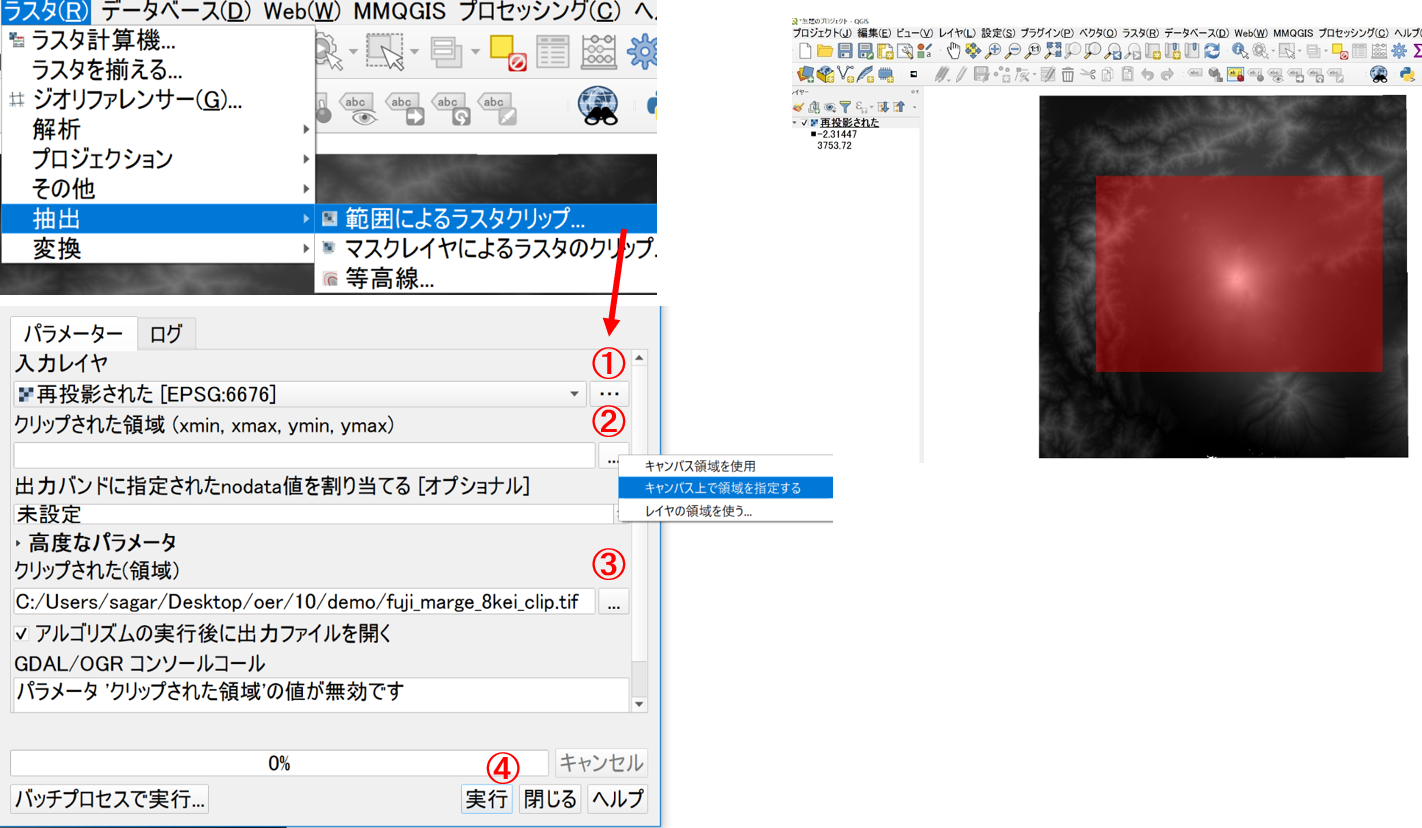Click the ... button beside 入力レイヤ combo
This screenshot has height=828, width=1422.
point(609,394)
